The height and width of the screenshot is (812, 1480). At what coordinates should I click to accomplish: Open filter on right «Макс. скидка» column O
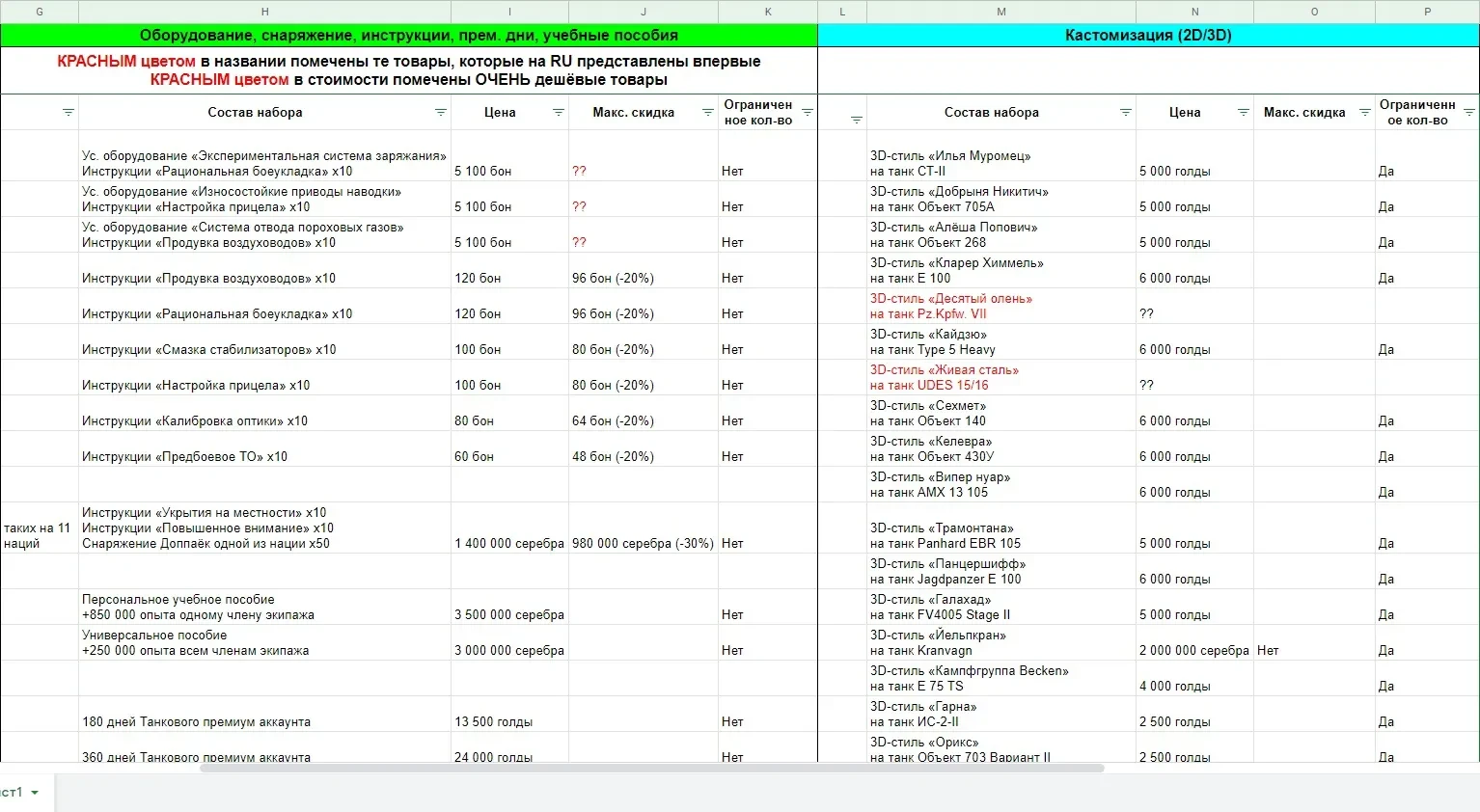click(x=1364, y=113)
